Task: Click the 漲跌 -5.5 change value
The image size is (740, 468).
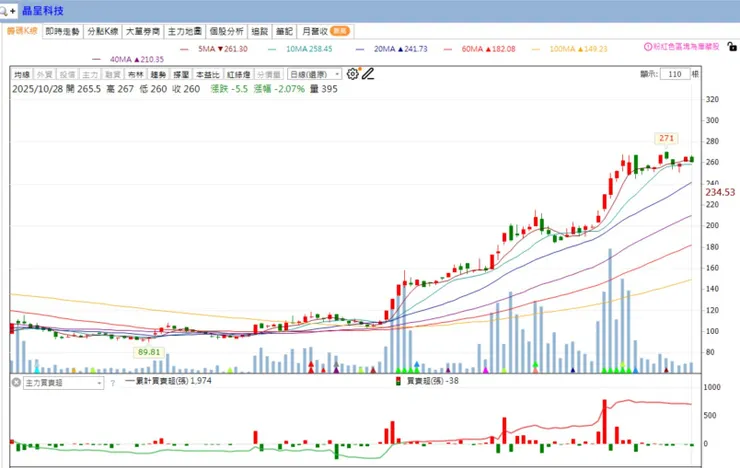Action: click(x=229, y=89)
